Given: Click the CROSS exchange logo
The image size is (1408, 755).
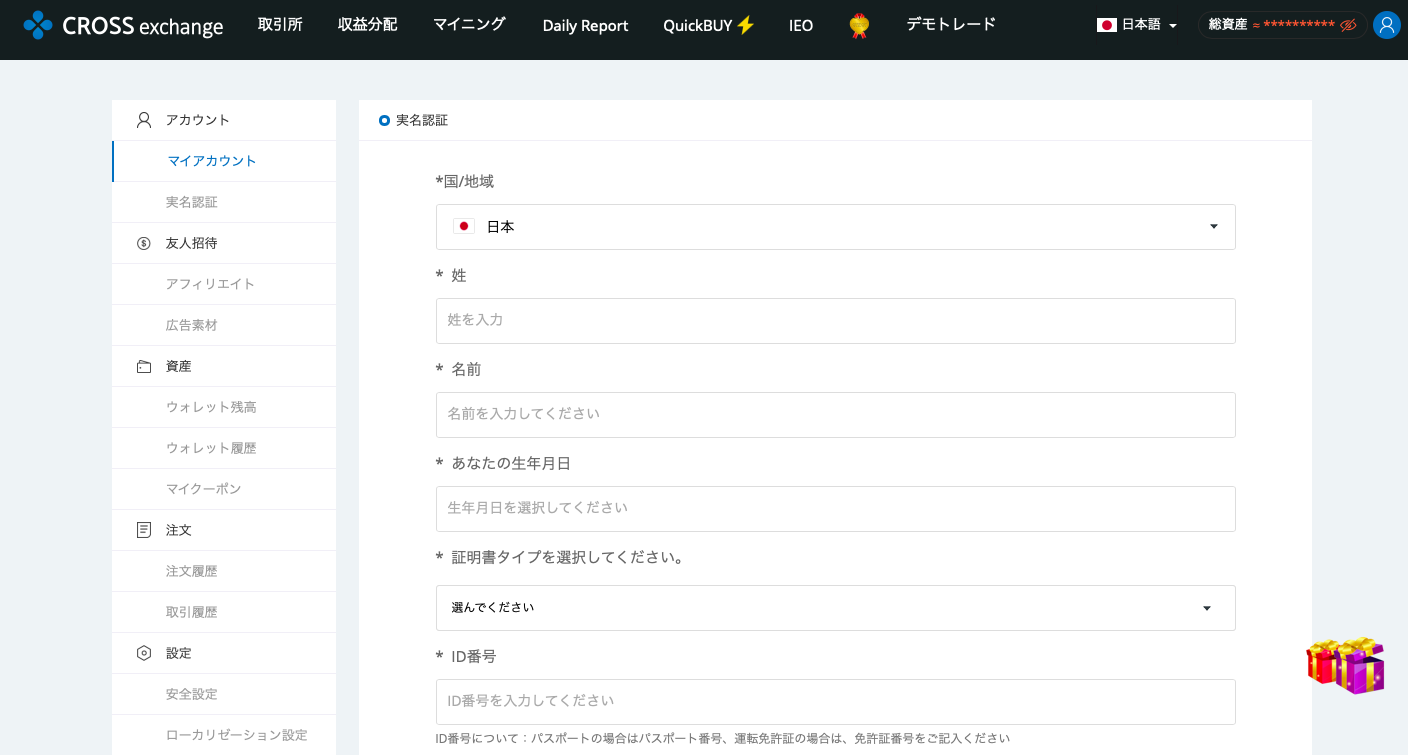Looking at the screenshot, I should click(x=123, y=25).
